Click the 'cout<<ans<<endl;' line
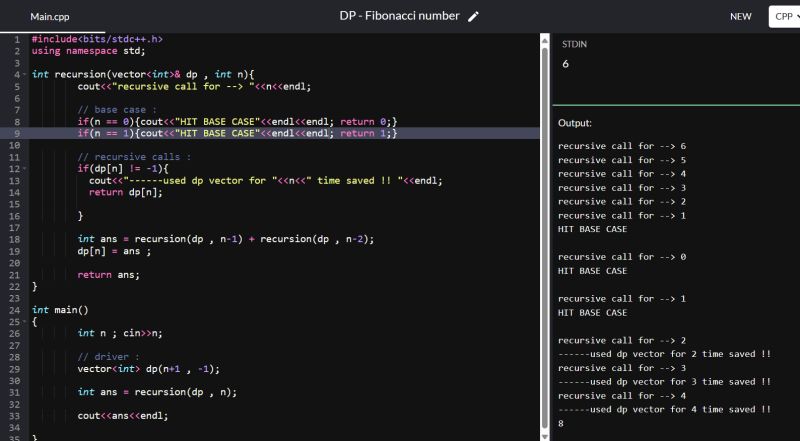This screenshot has width=800, height=441. pyautogui.click(x=122, y=415)
